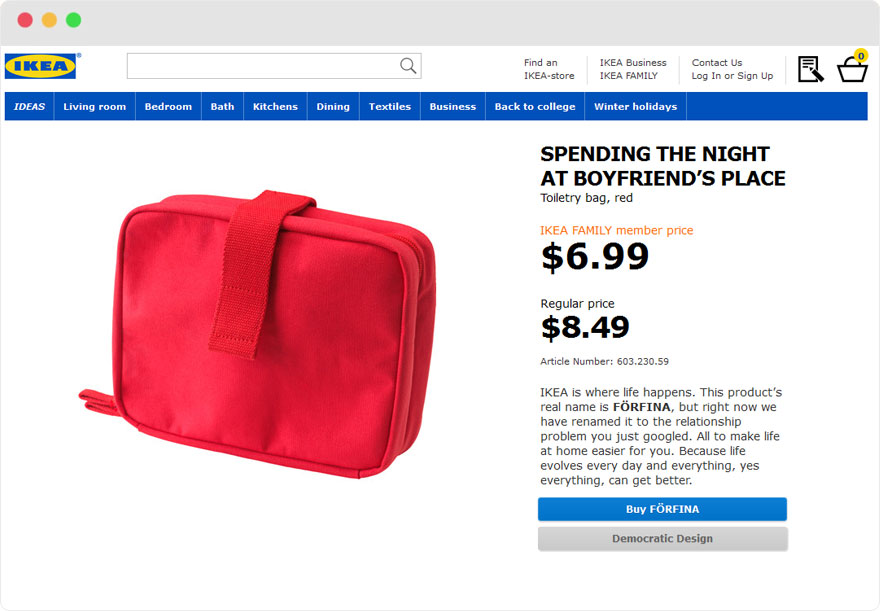Open the Living room menu
This screenshot has height=611, width=880.
[94, 107]
